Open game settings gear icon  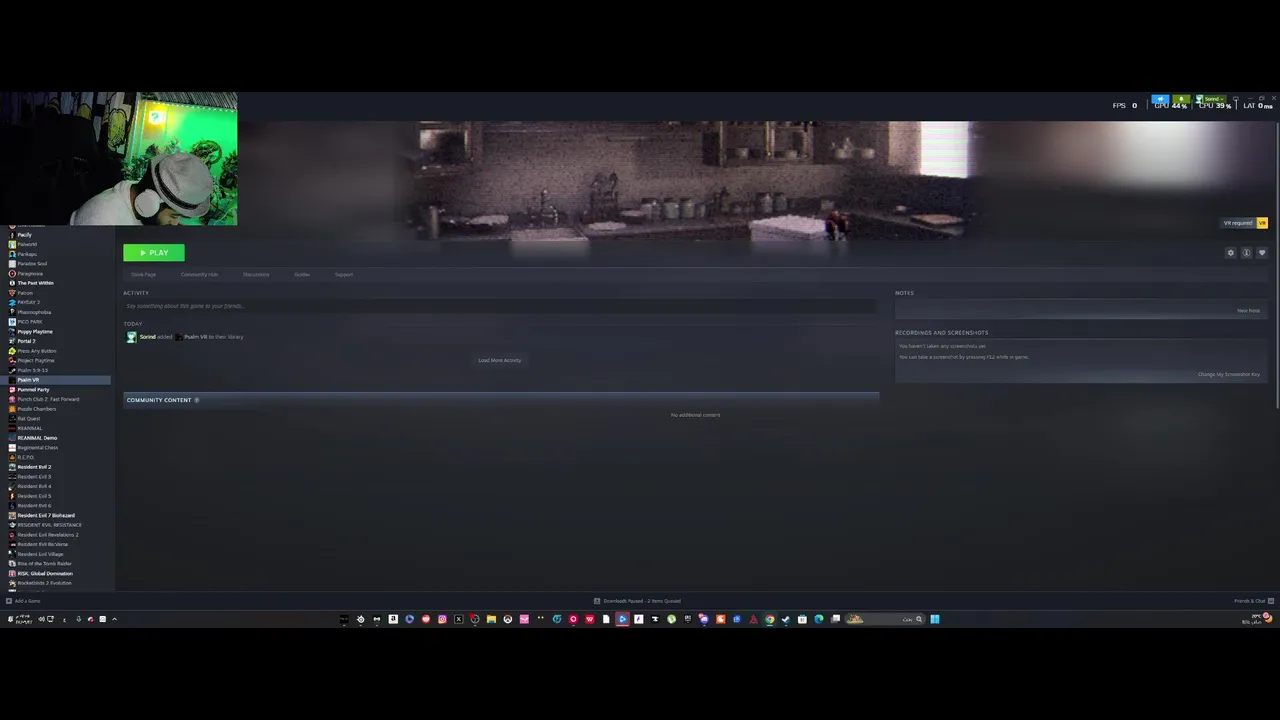(1231, 253)
